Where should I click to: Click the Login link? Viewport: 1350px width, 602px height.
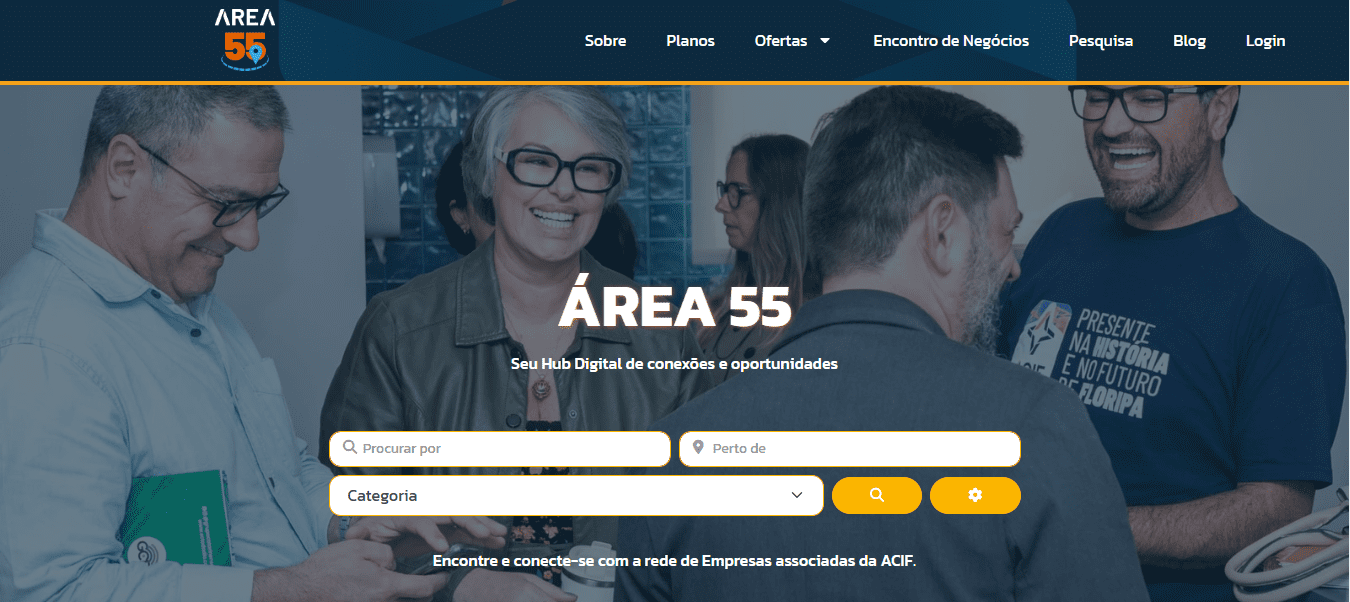click(x=1265, y=41)
